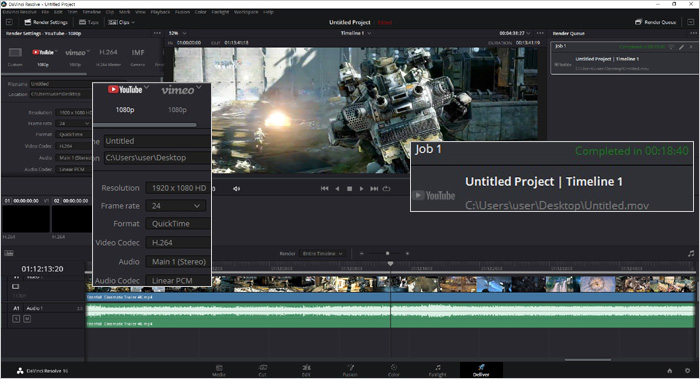Click the timeline view options icon
Screen dimensions: 700x379
pyautogui.click(x=9, y=253)
